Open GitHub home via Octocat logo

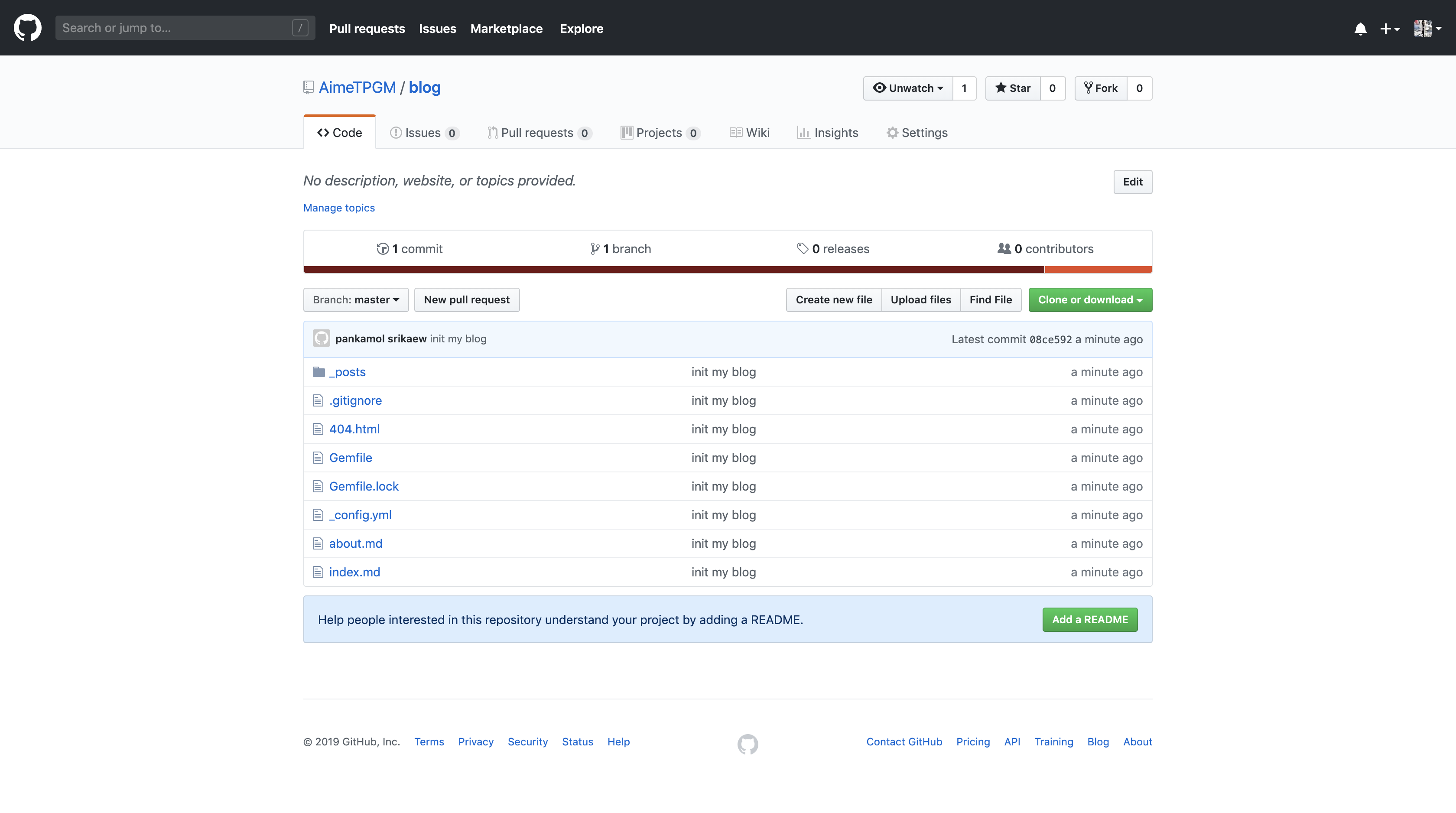click(x=27, y=28)
